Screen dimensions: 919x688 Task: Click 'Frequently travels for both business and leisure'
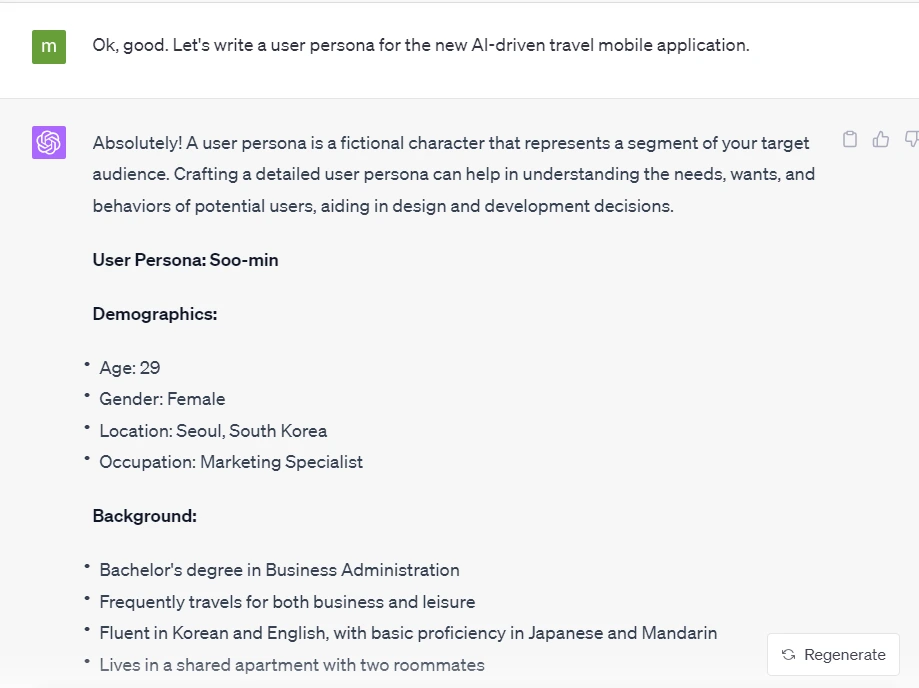287,602
